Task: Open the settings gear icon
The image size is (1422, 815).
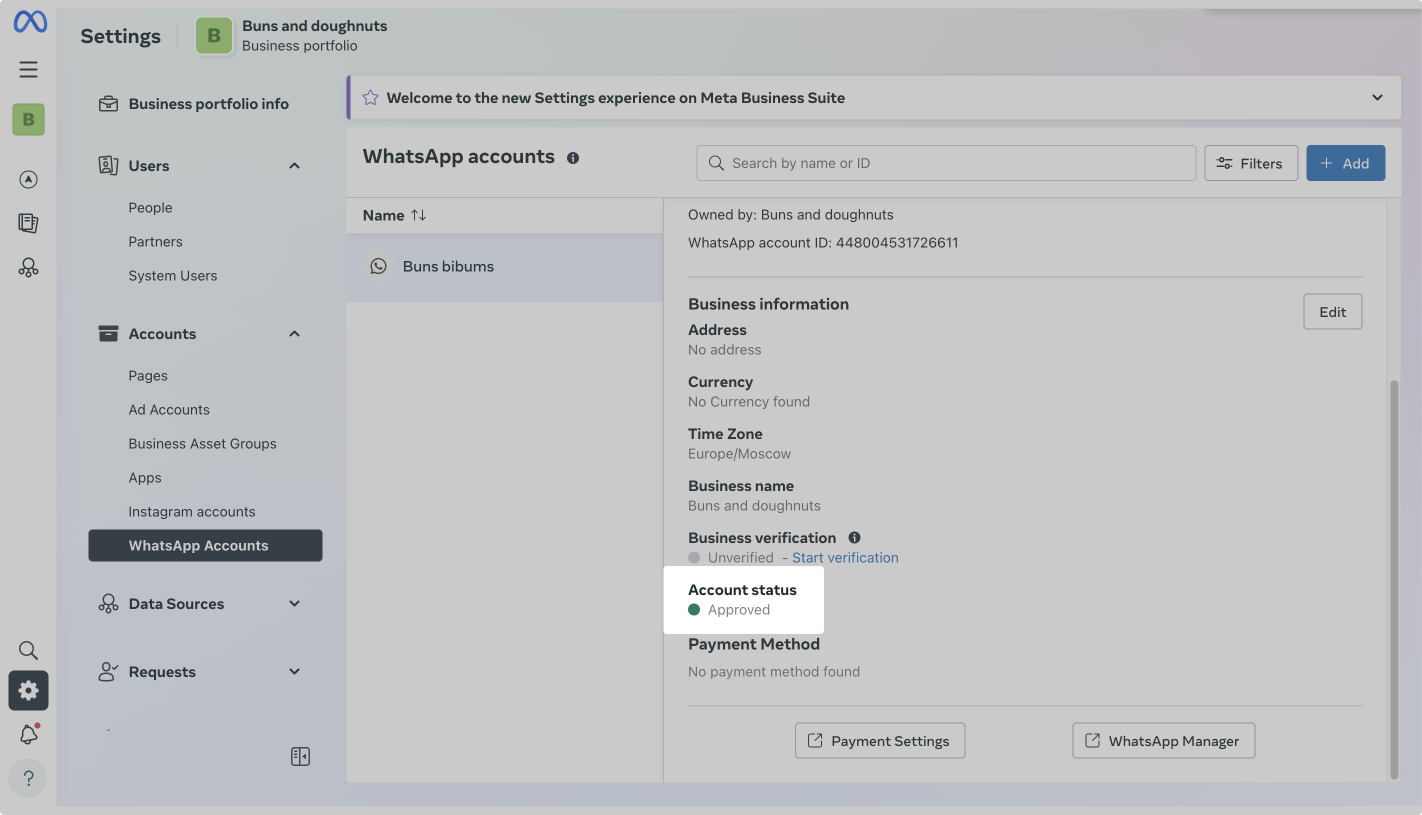Action: pos(28,691)
